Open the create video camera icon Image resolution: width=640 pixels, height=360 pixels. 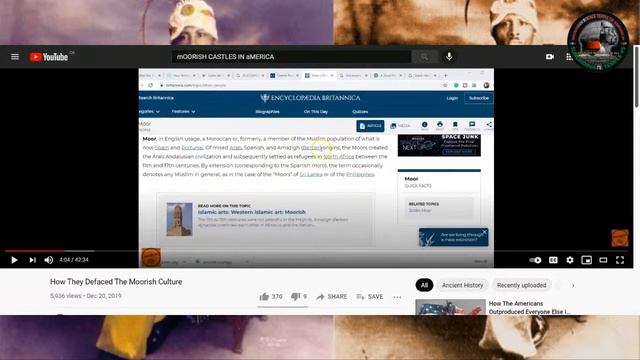pyautogui.click(x=550, y=57)
